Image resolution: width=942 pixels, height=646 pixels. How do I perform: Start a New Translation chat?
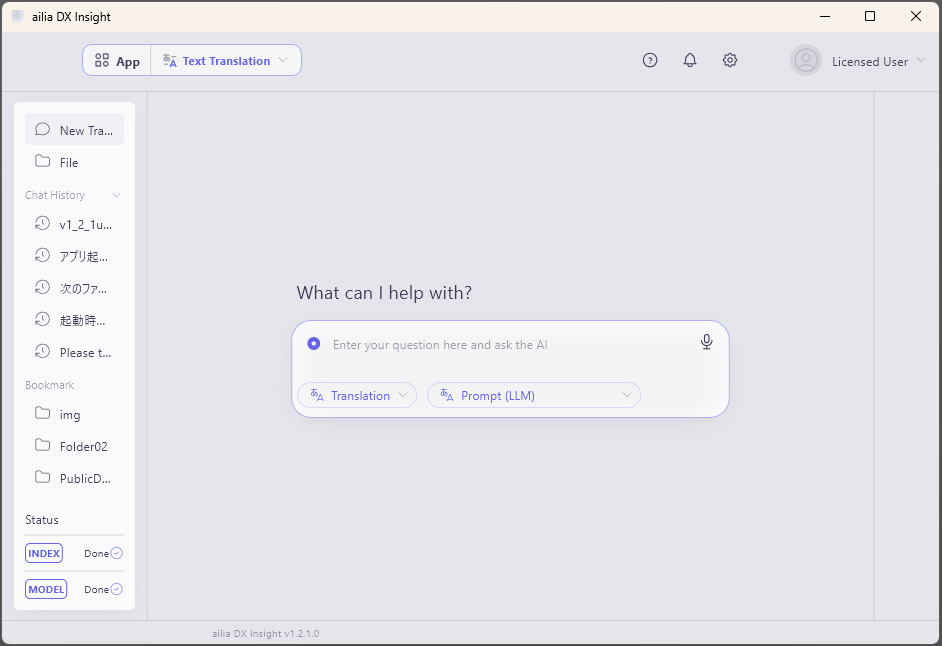[74, 129]
